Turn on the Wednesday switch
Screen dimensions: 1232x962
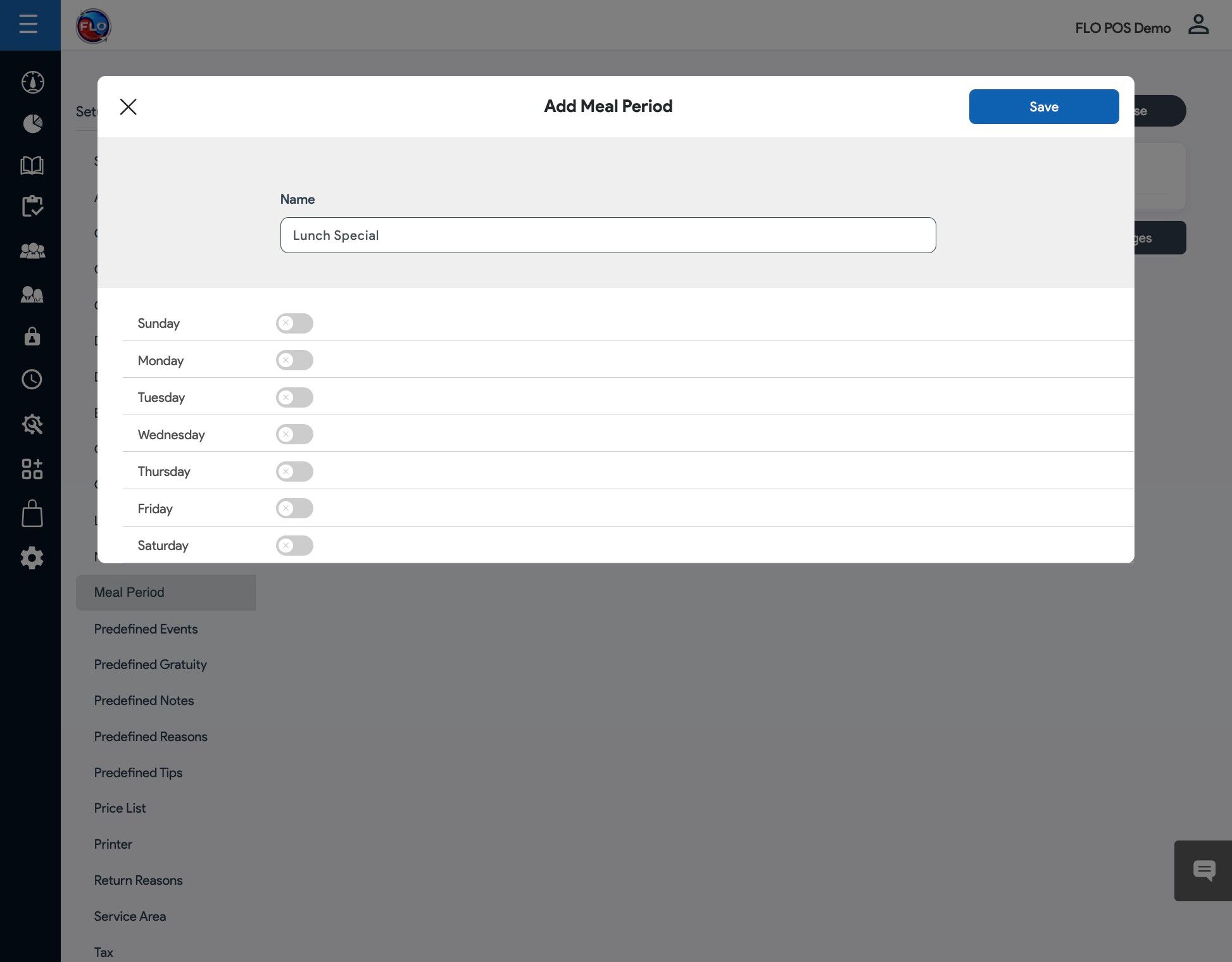(294, 434)
